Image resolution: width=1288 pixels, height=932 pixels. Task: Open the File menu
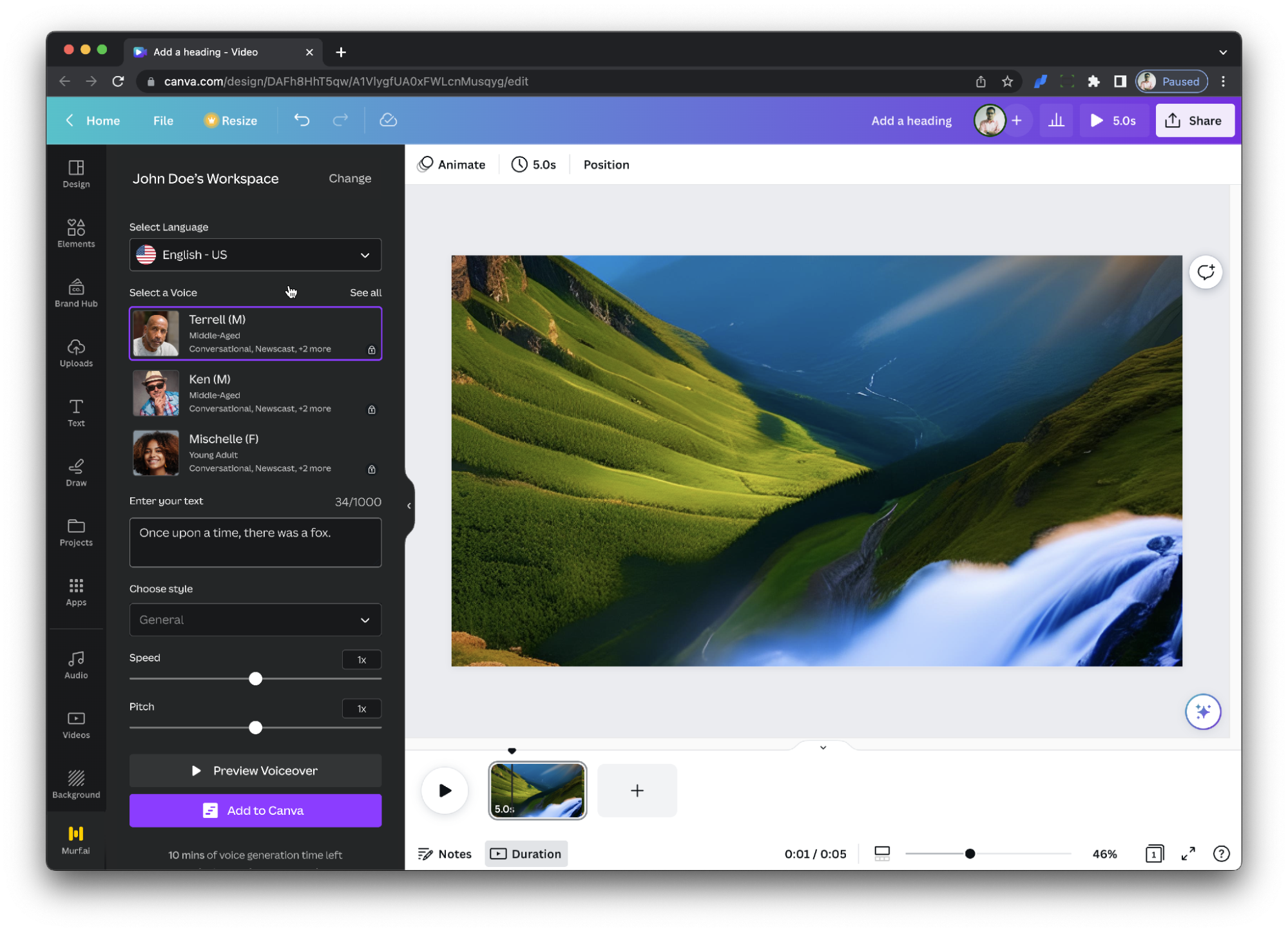coord(163,120)
